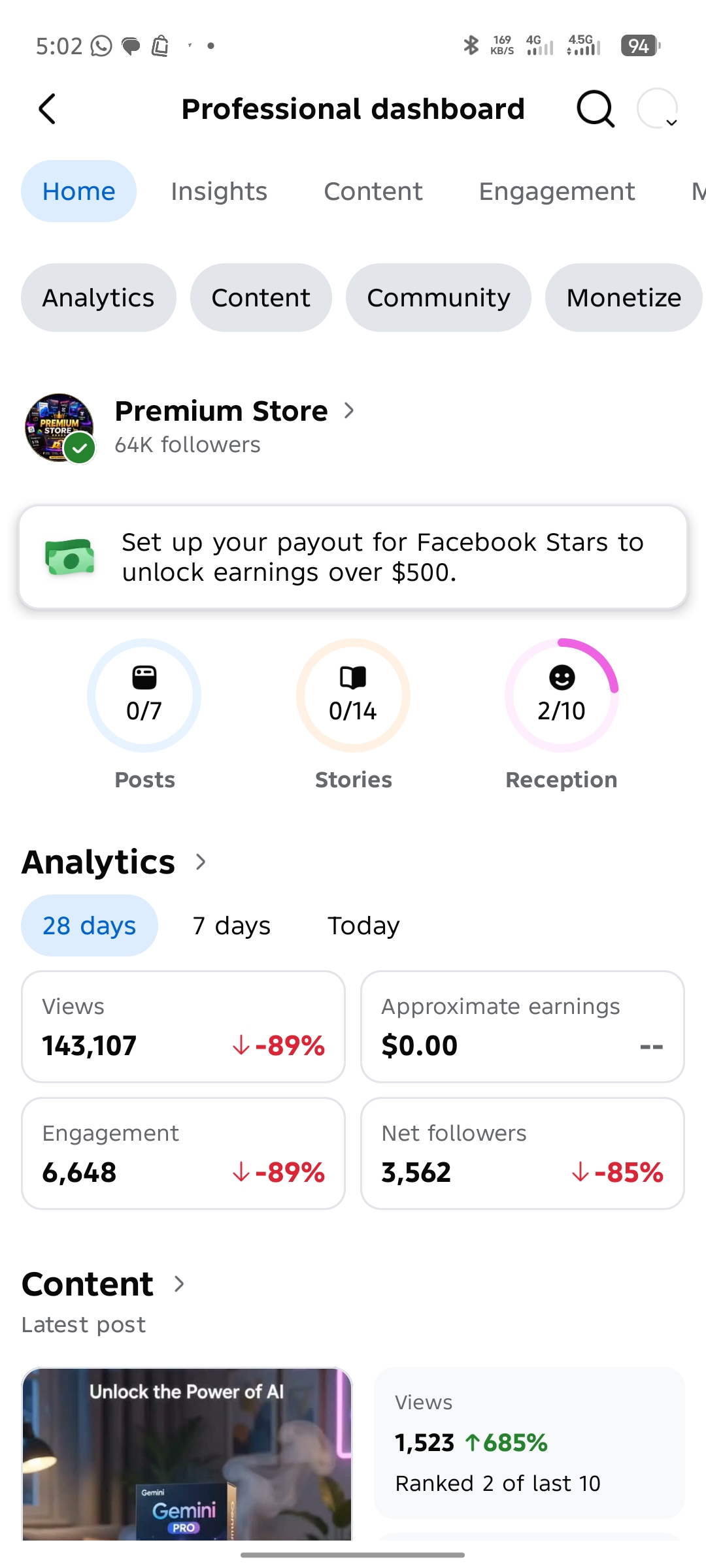
Task: Open the Net followers stat card
Action: (x=522, y=1154)
